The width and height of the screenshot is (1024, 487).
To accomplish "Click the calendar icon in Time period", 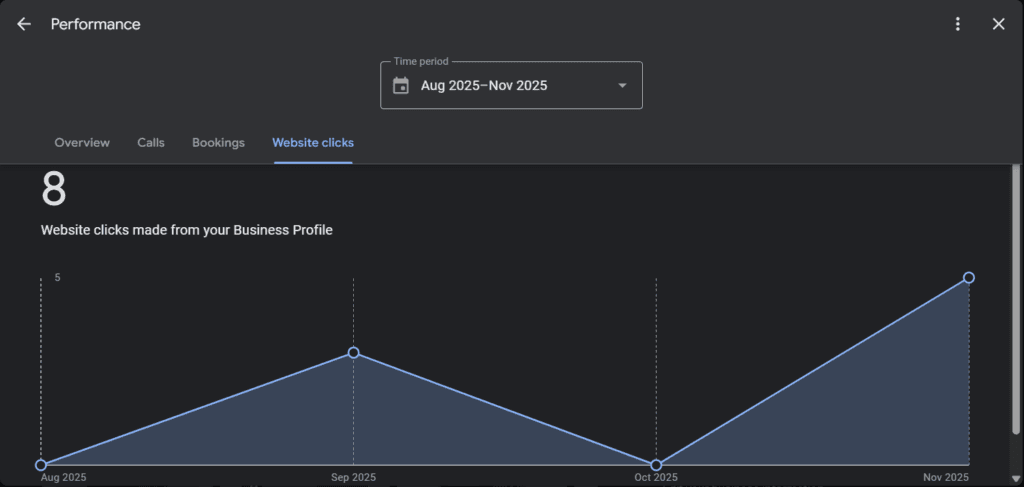I will tap(401, 86).
